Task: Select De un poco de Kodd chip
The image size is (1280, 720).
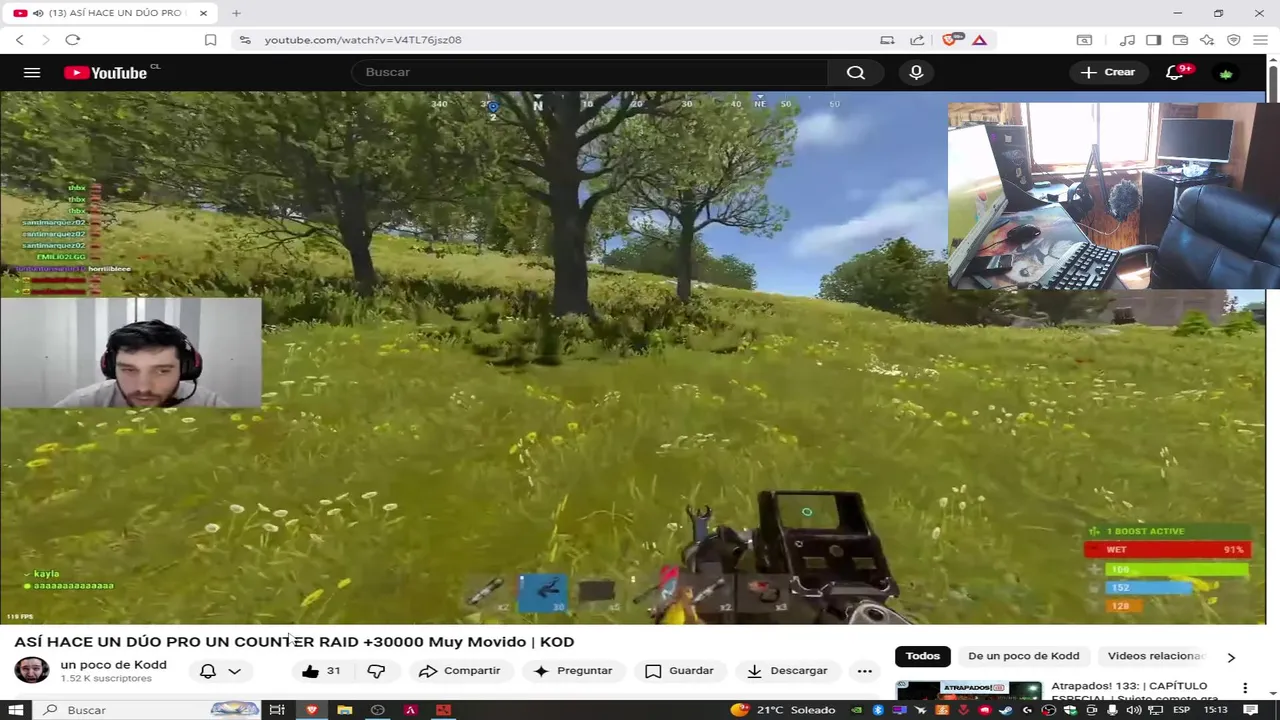Action: [x=1023, y=656]
